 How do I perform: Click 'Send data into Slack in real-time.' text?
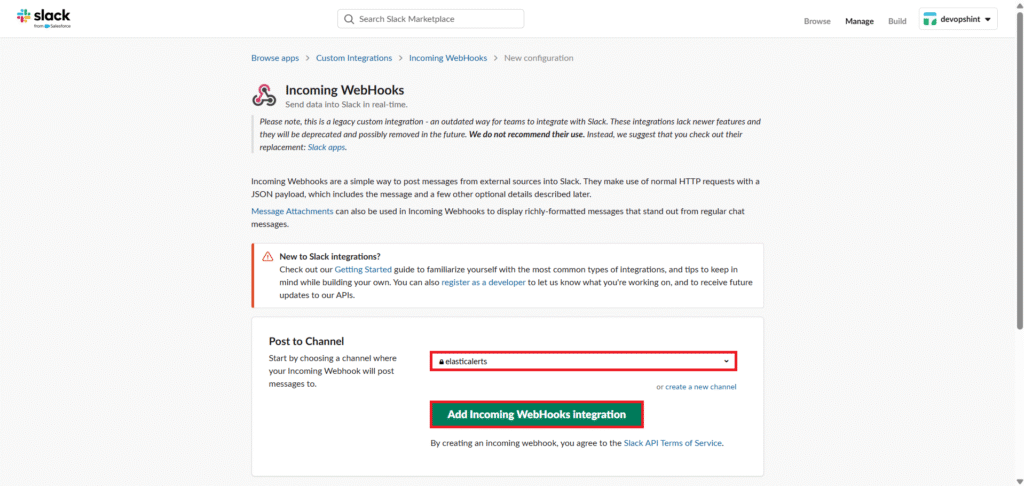tap(347, 104)
